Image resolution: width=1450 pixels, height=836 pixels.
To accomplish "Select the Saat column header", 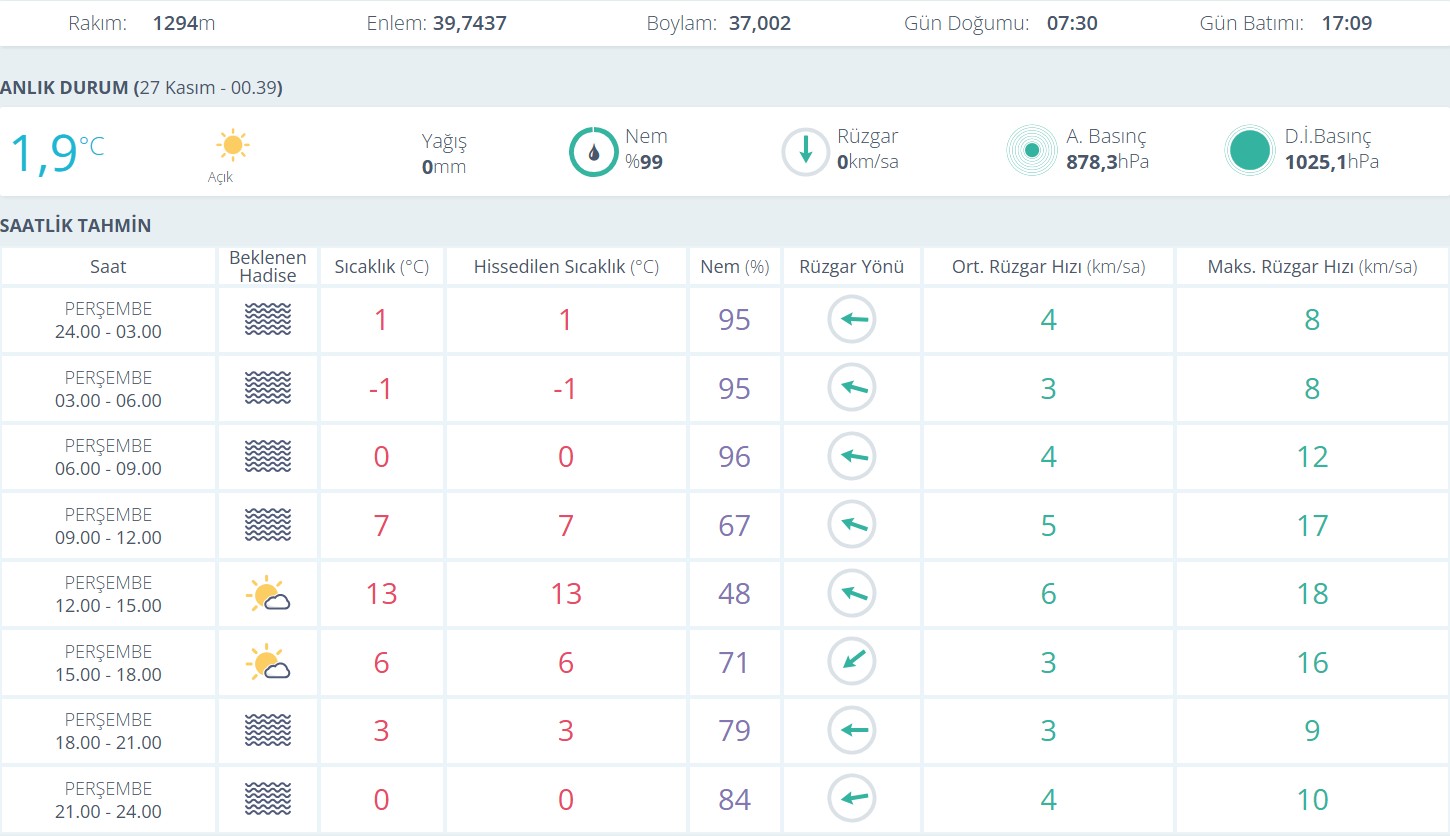I will click(108, 267).
